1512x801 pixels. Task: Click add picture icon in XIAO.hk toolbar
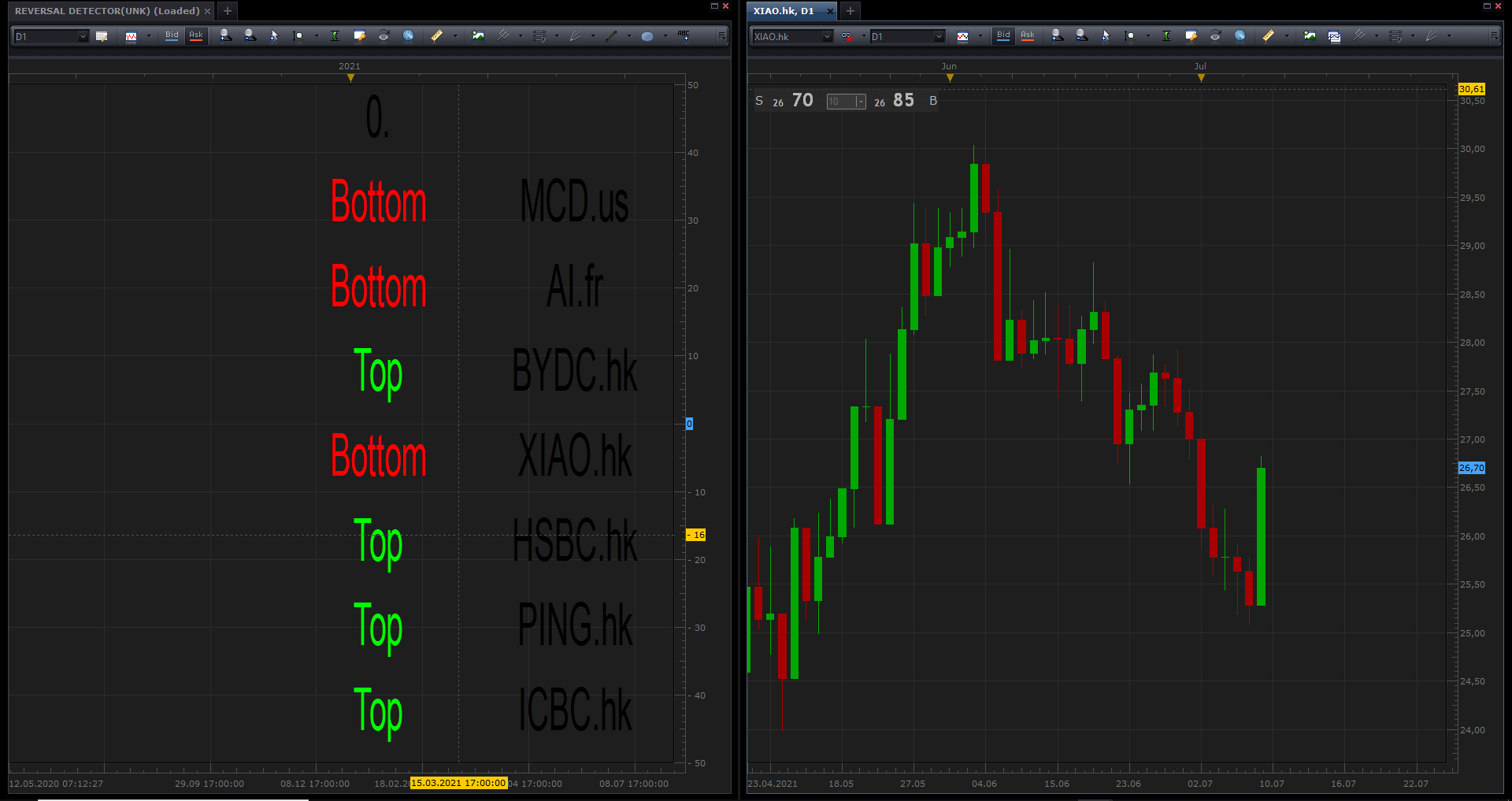[x=1309, y=35]
